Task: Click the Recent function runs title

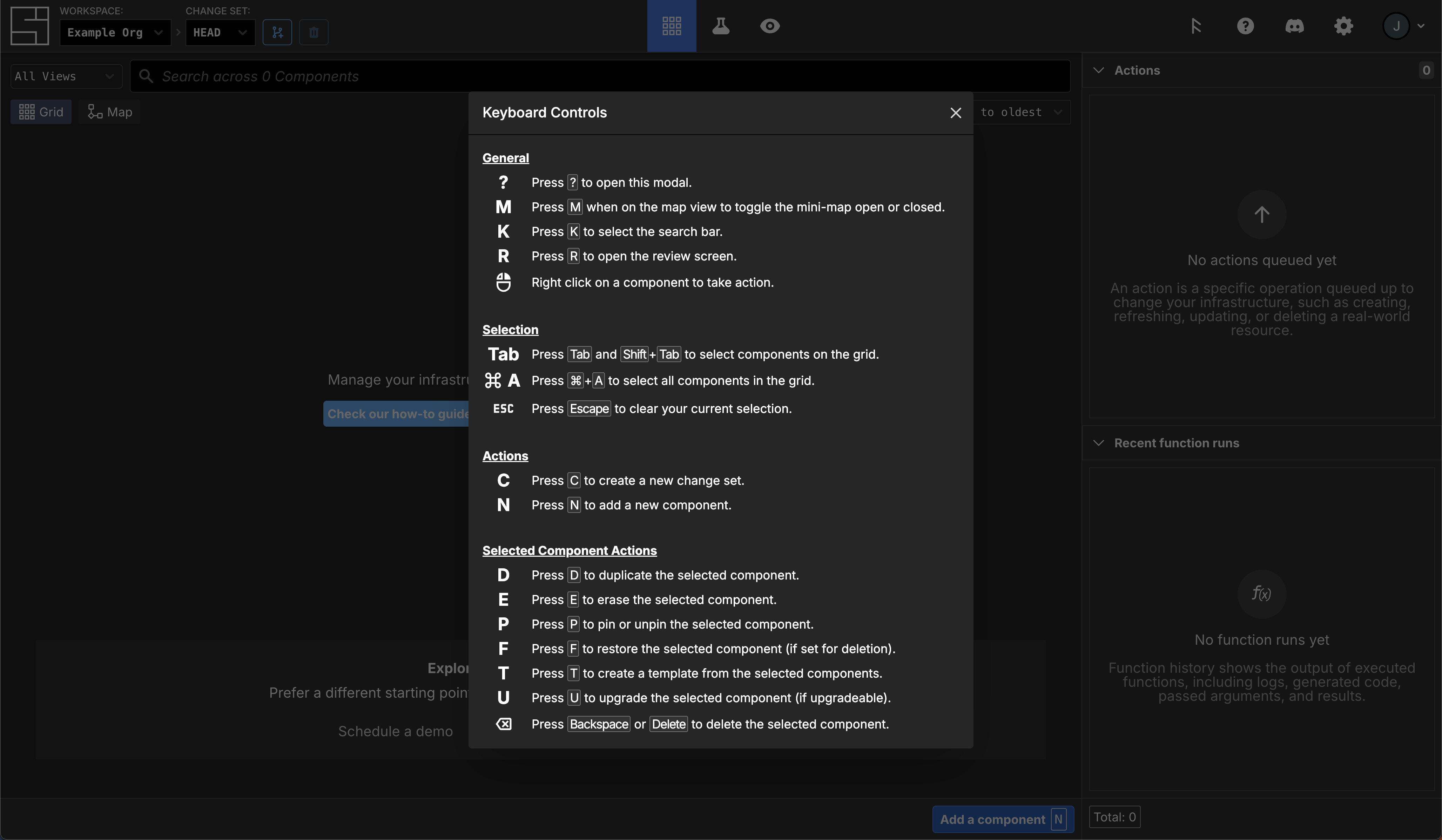Action: 1177,443
